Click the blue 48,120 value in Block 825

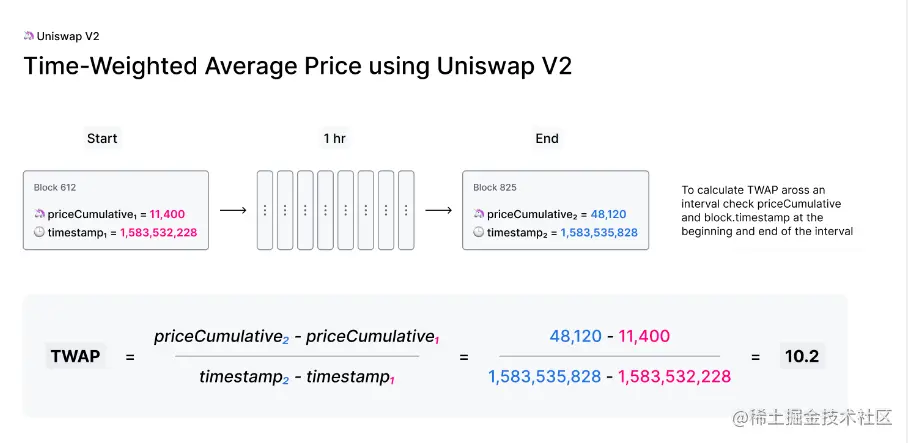pos(608,214)
